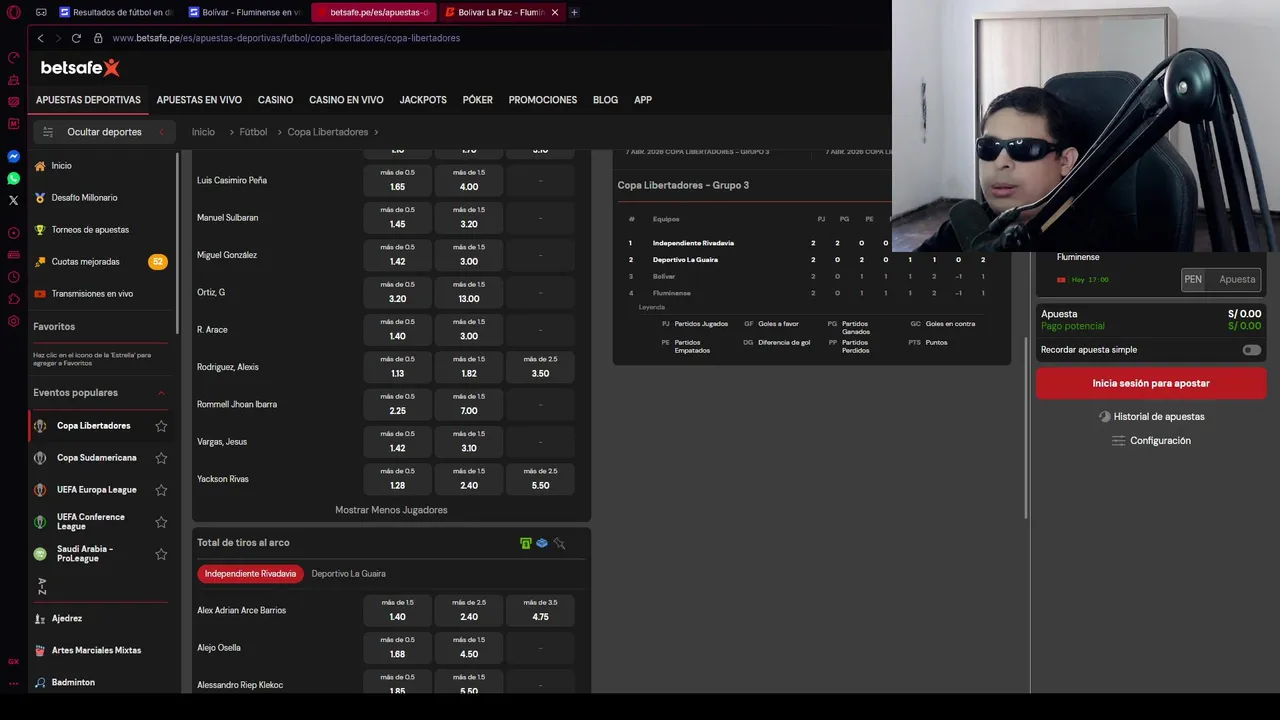
Task: Open Copa Sudamericana popular event
Action: (96, 458)
